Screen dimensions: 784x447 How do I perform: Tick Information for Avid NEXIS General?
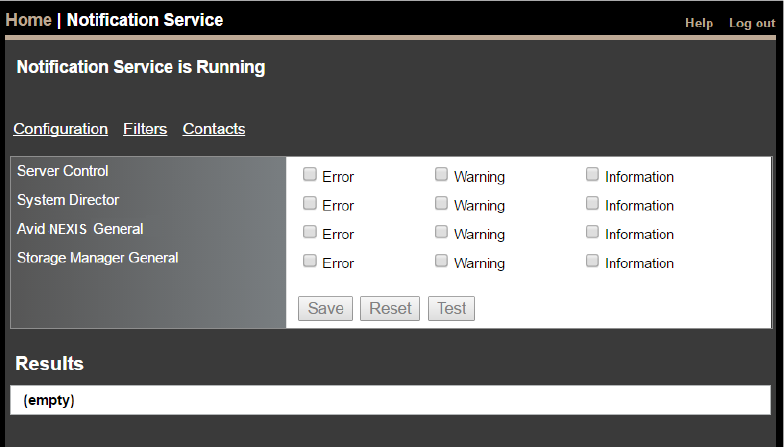pos(593,233)
